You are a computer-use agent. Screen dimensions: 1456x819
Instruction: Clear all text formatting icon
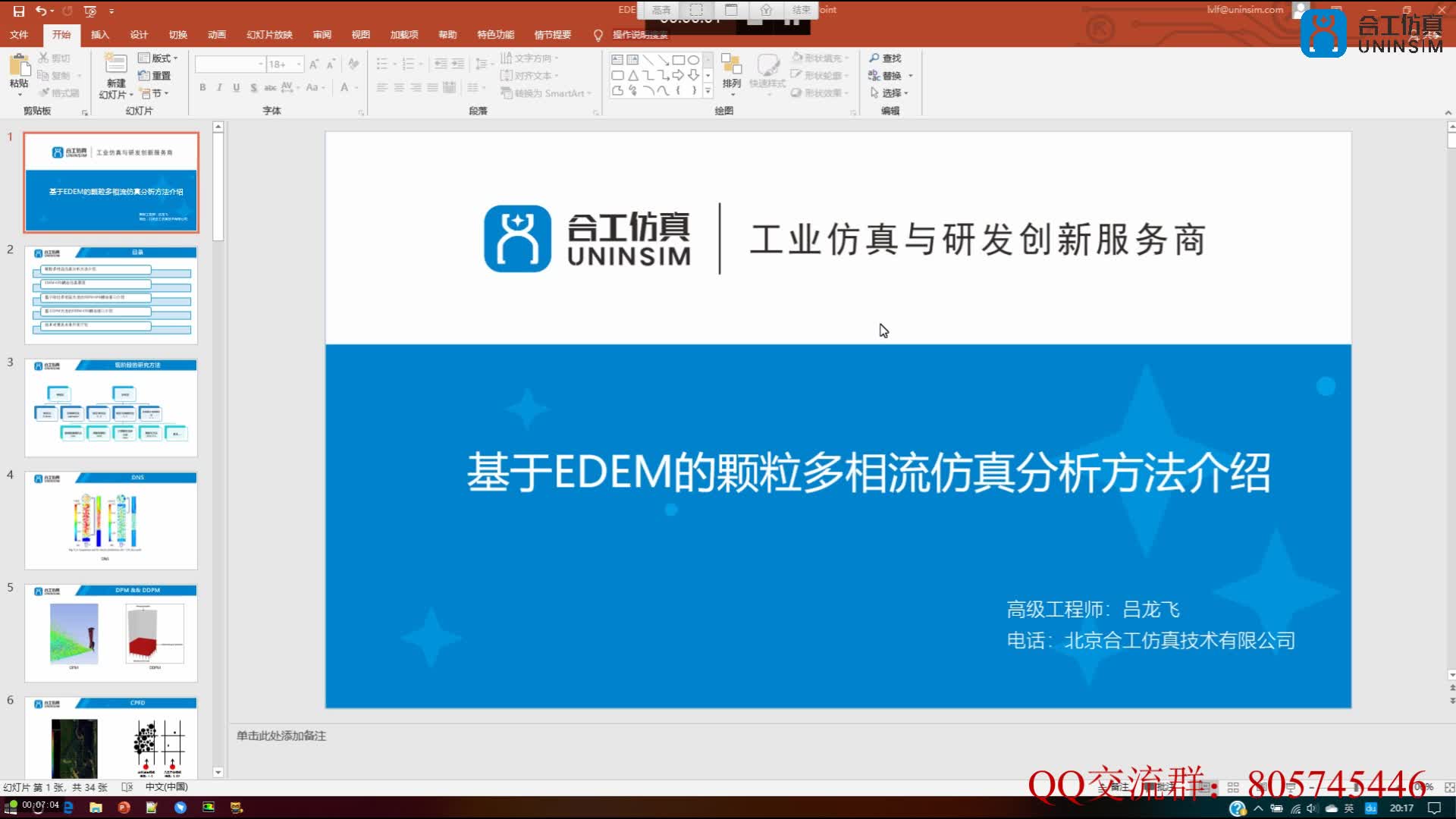[353, 64]
